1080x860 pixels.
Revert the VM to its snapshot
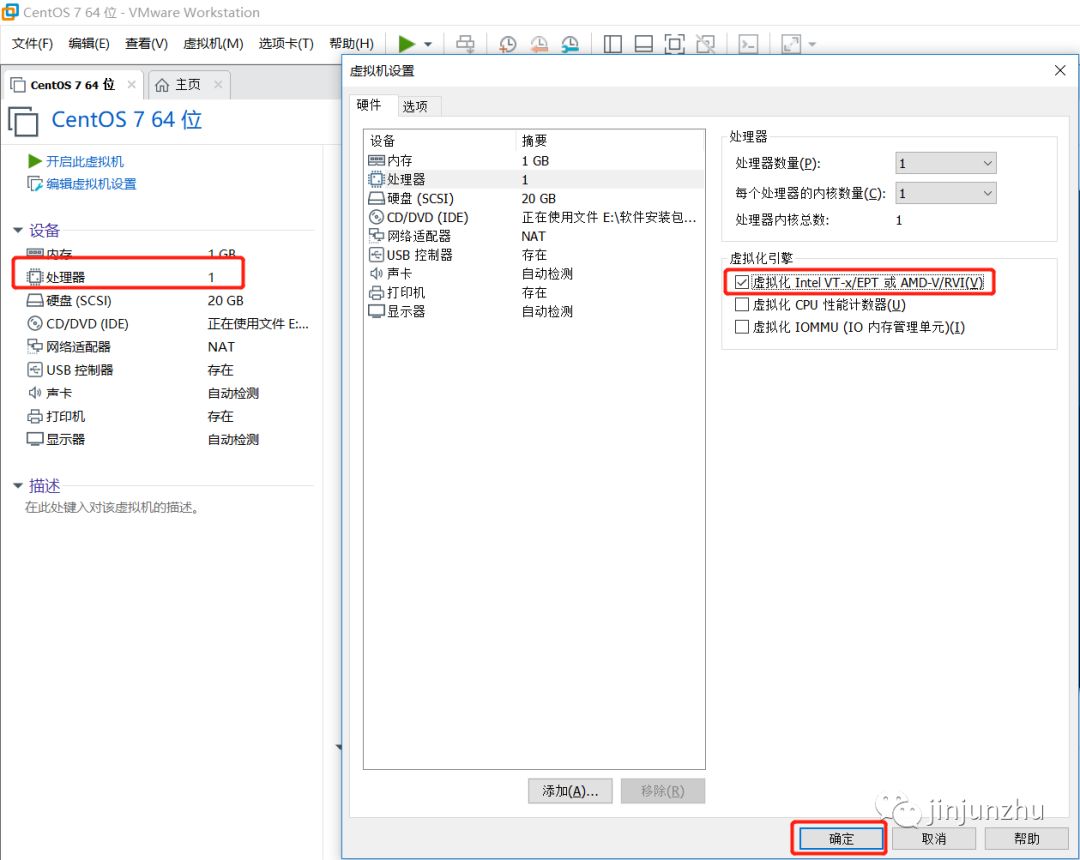(540, 44)
